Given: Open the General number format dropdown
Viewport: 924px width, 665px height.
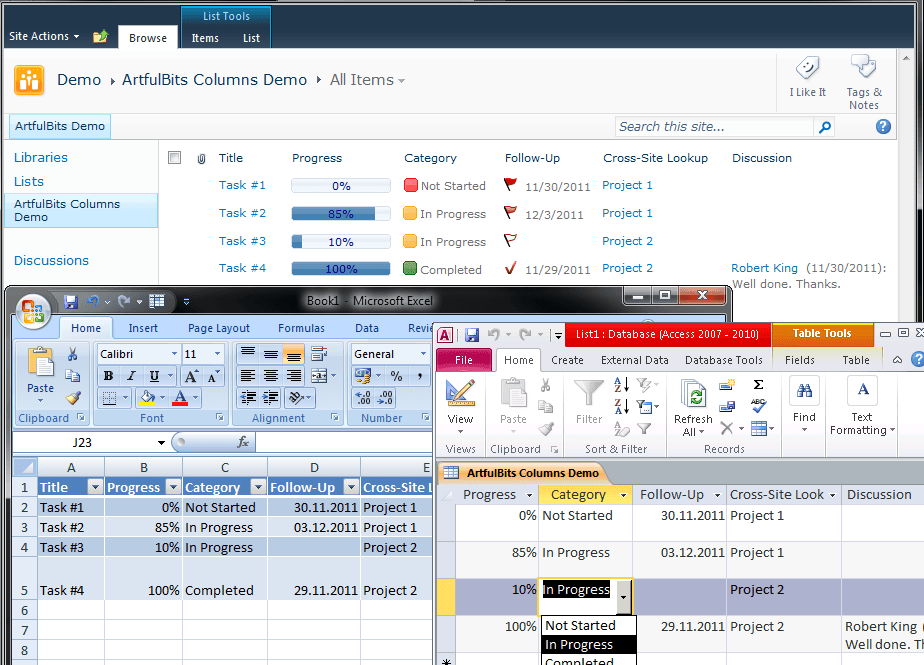Looking at the screenshot, I should click(423, 354).
